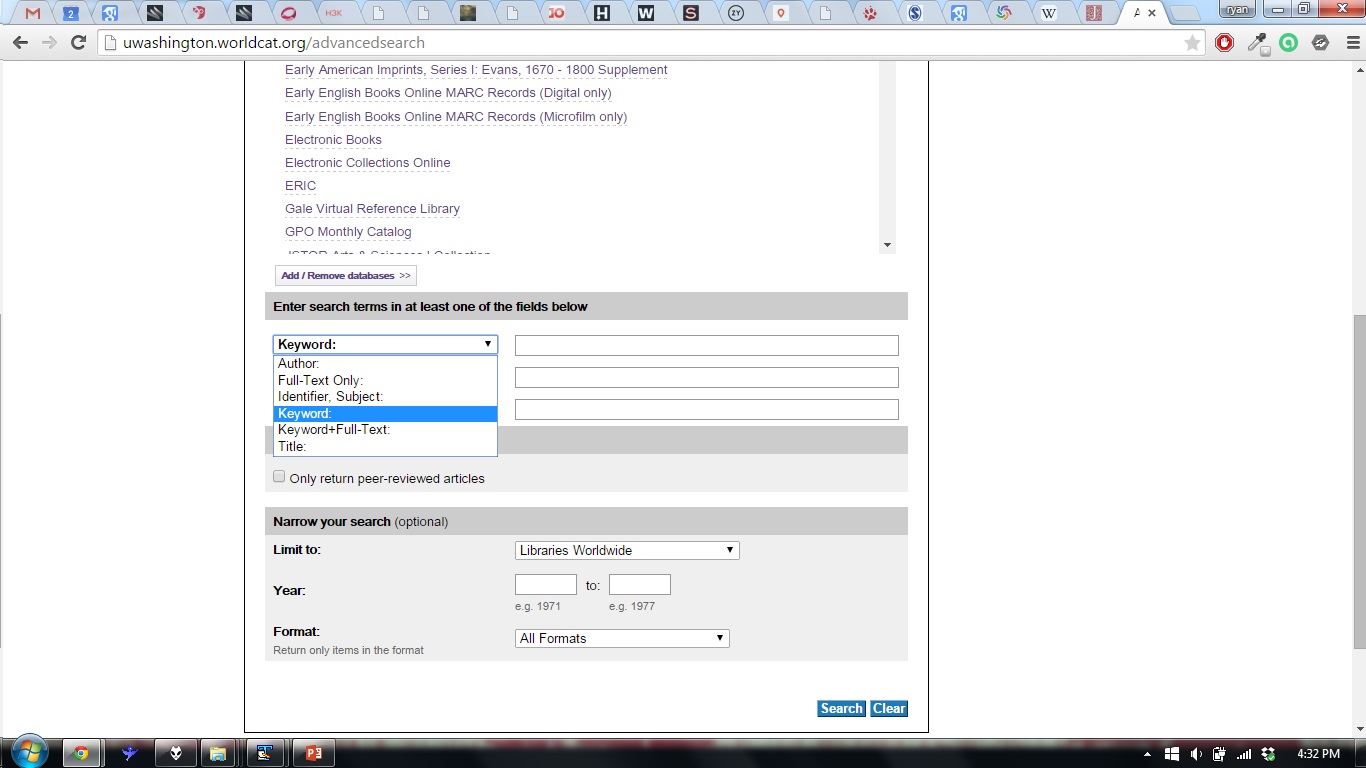Open the red stop-sign extension icon
1366x768 pixels.
coord(1224,43)
